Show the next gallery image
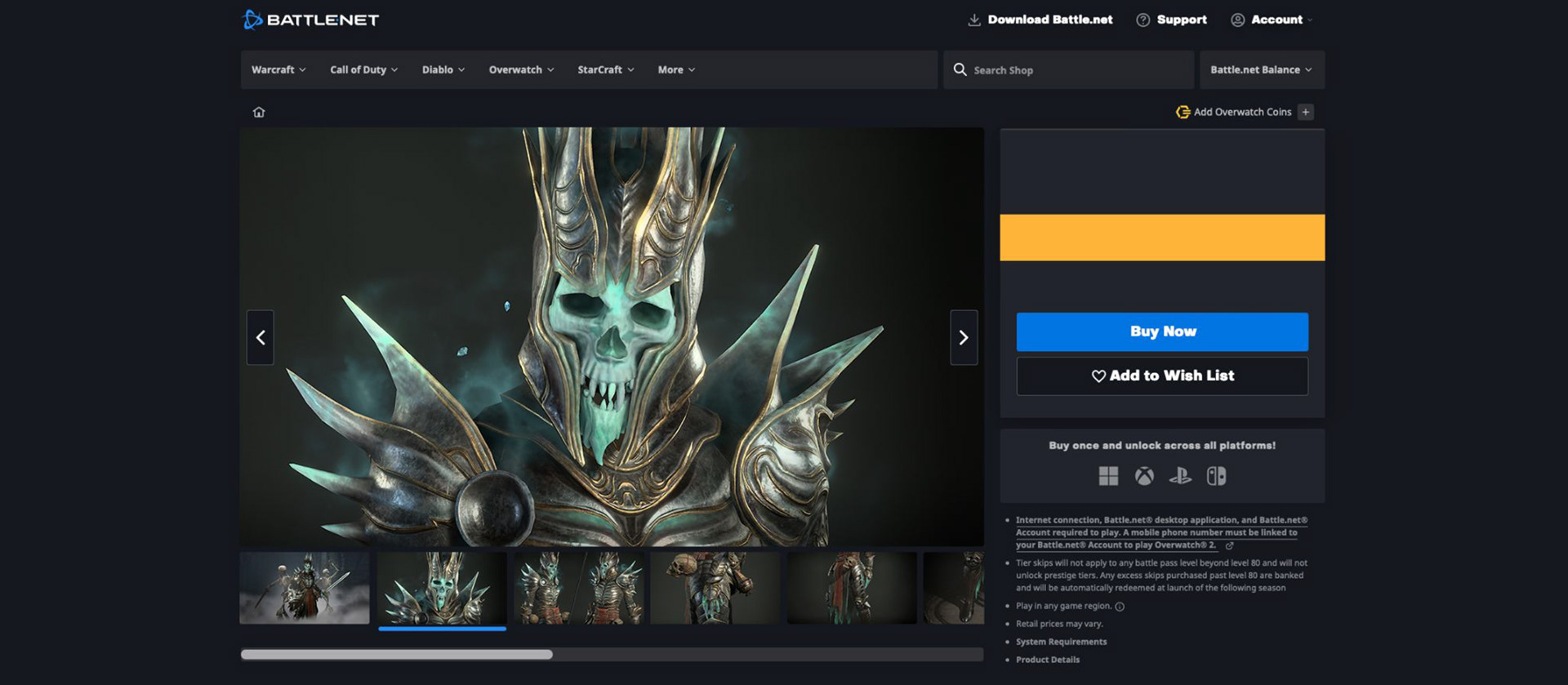This screenshot has width=1568, height=685. click(x=964, y=337)
